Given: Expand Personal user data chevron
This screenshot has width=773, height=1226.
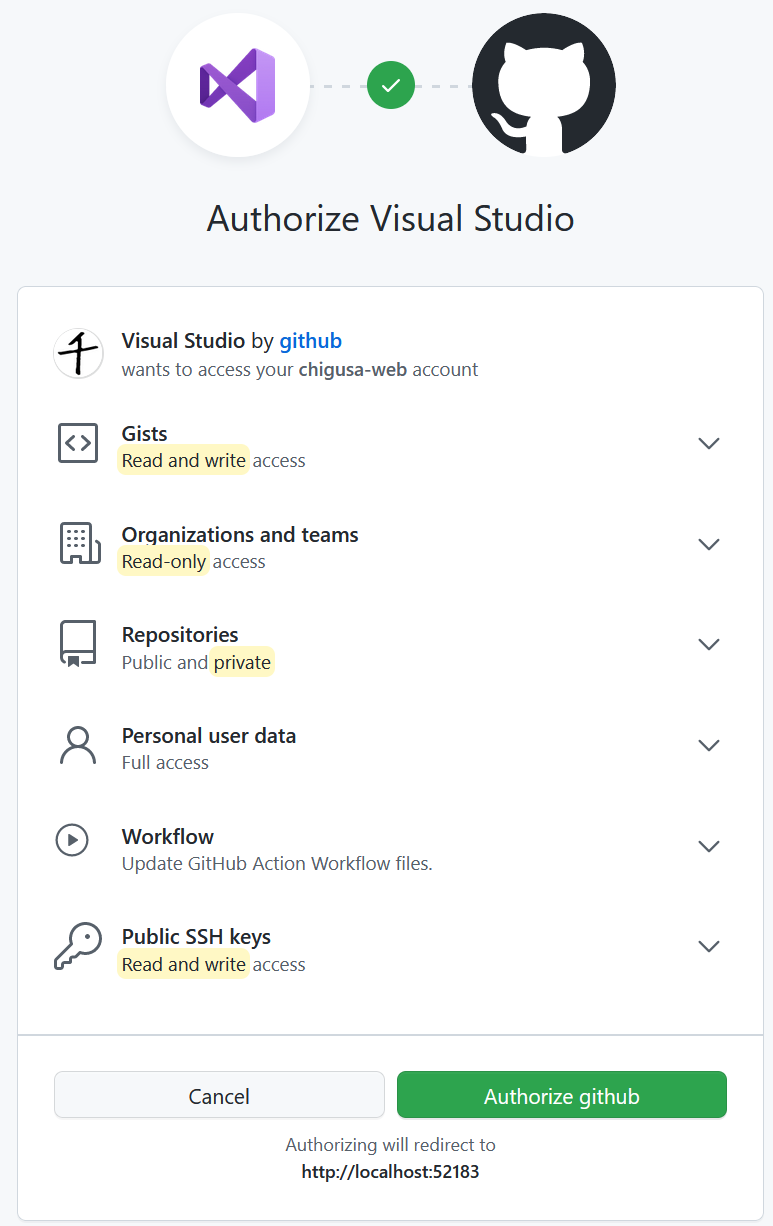Looking at the screenshot, I should [709, 745].
